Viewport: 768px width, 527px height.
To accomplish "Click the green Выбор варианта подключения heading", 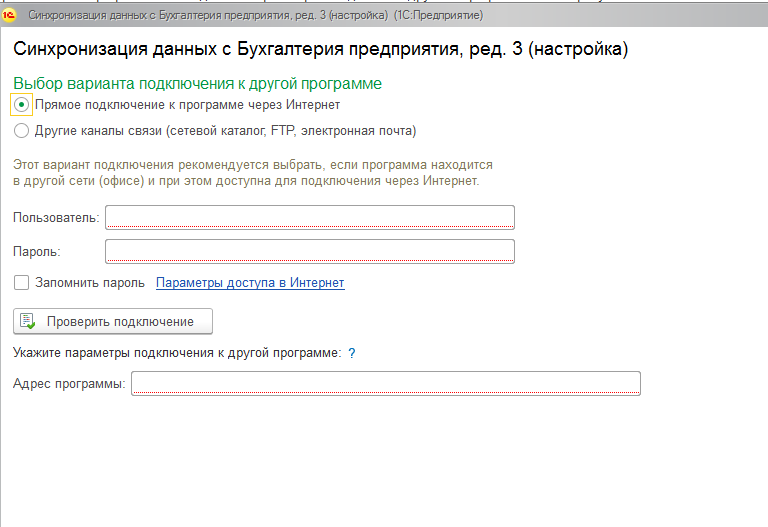I will 197,84.
